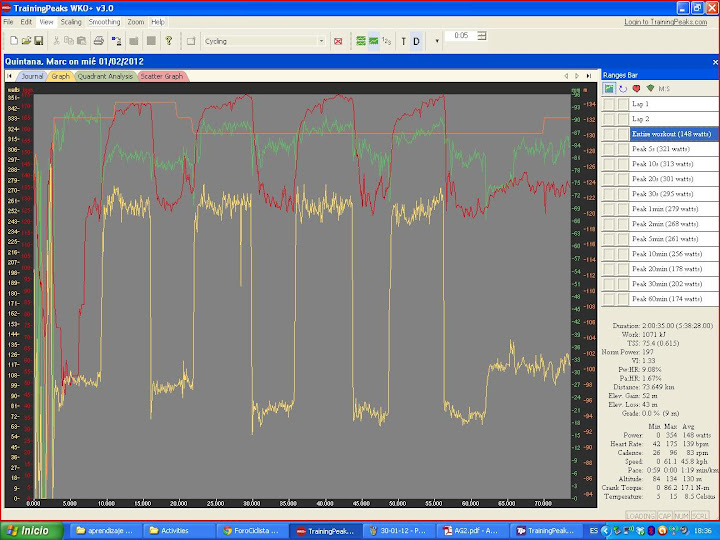Click the M:S button in Ranges Bar
This screenshot has height=540, width=720.
[664, 89]
